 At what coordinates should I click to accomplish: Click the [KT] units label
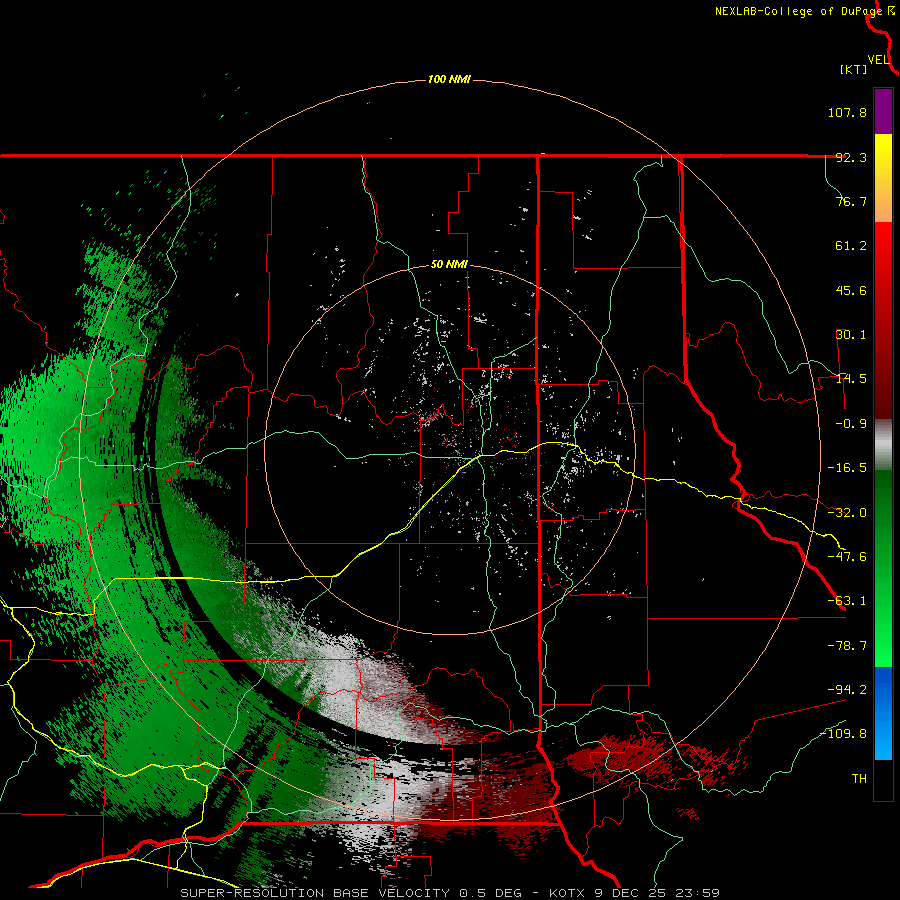(853, 69)
